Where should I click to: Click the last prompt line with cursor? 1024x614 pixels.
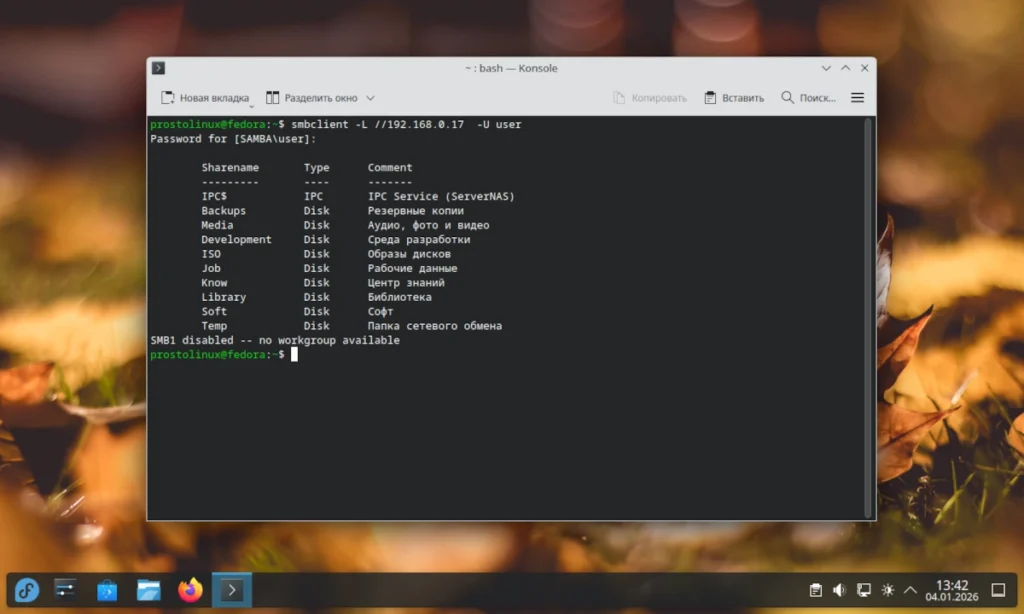point(224,355)
